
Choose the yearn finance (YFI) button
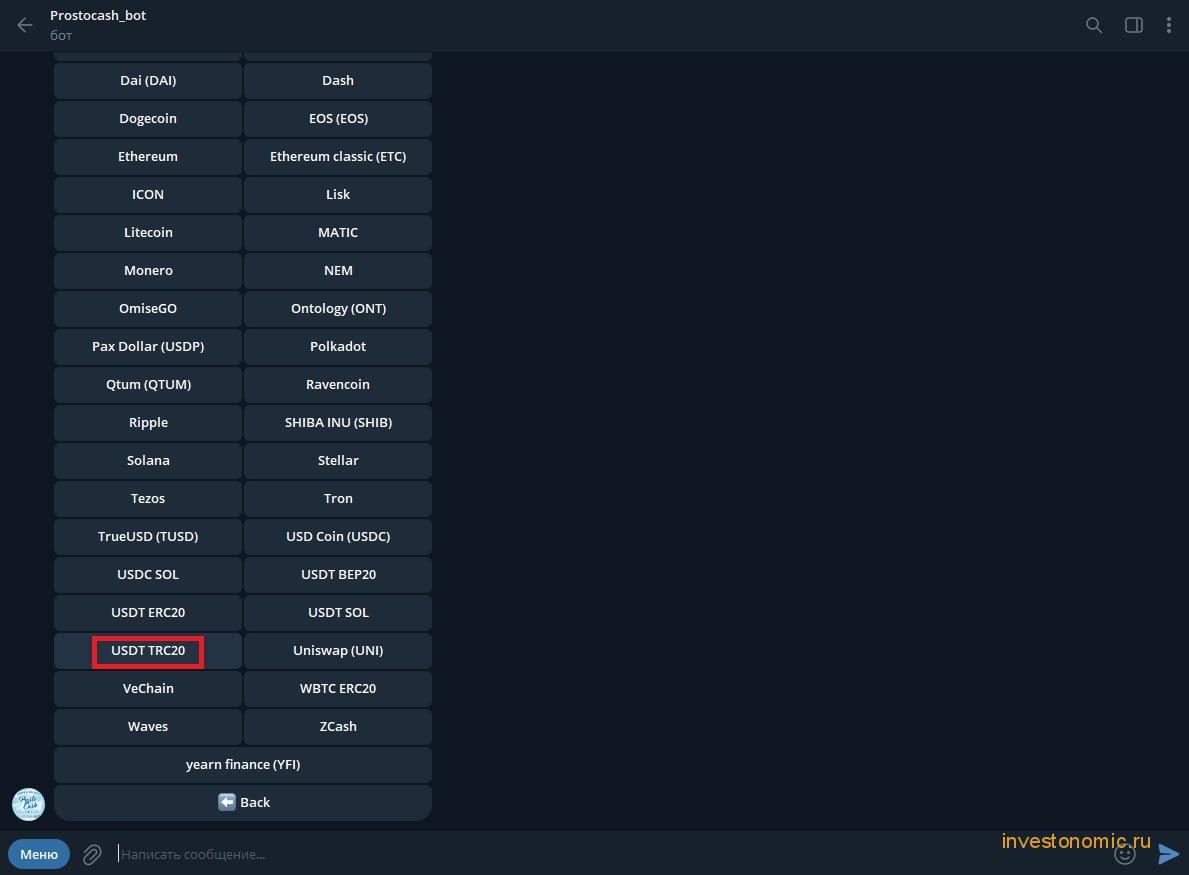point(243,764)
